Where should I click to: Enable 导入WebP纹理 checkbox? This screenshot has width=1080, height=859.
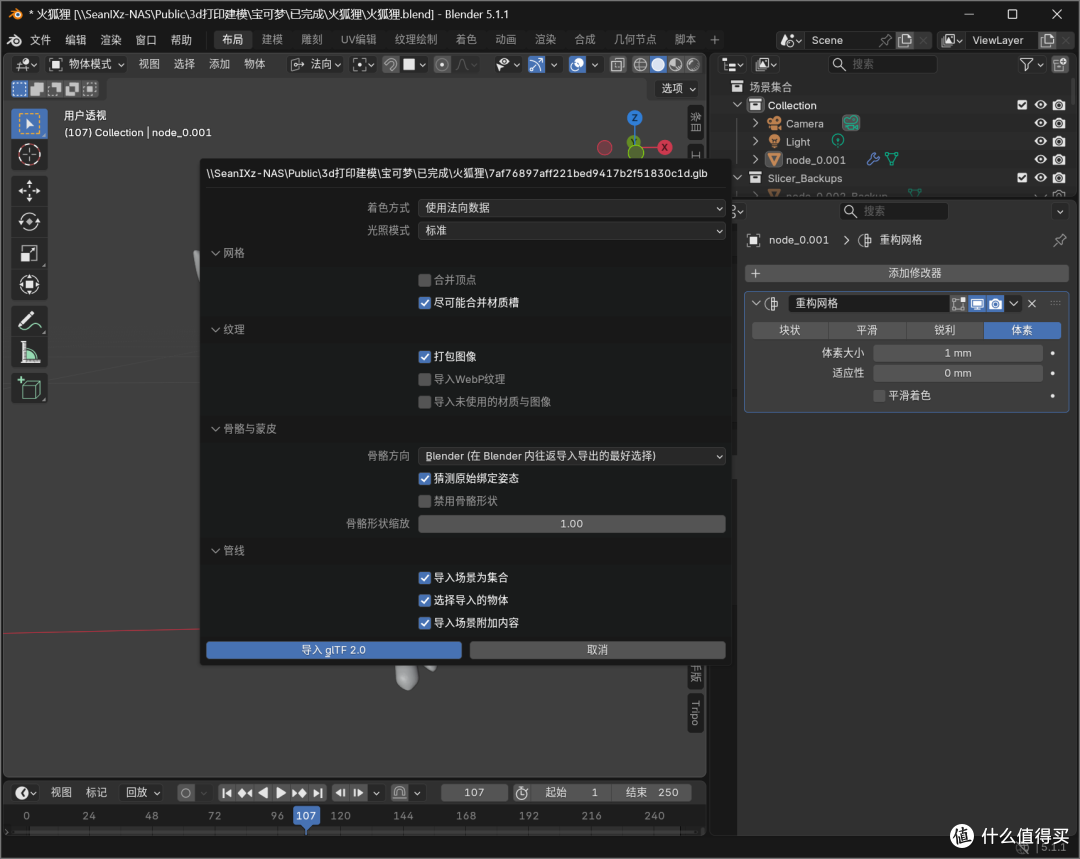[x=425, y=380]
